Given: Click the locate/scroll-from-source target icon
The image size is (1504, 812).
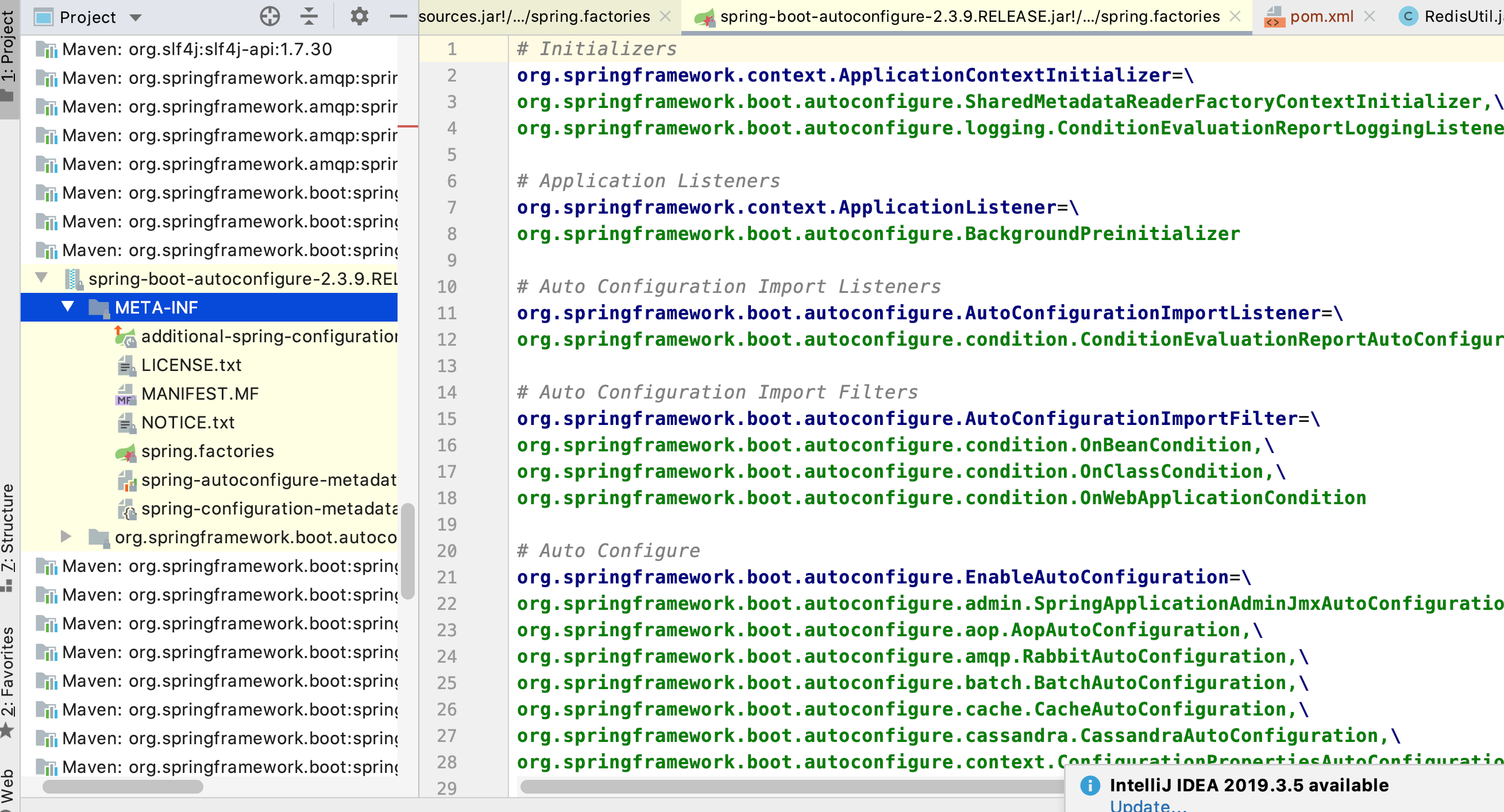Looking at the screenshot, I should coord(270,16).
